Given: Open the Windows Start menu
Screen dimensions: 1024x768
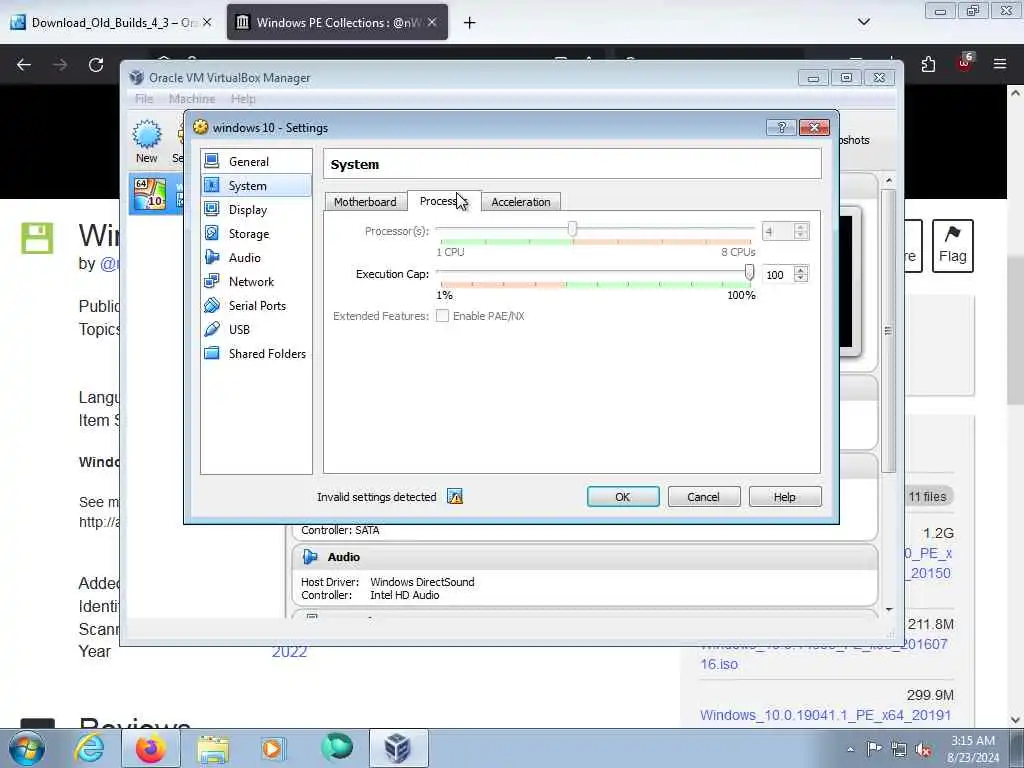Looking at the screenshot, I should (x=26, y=748).
